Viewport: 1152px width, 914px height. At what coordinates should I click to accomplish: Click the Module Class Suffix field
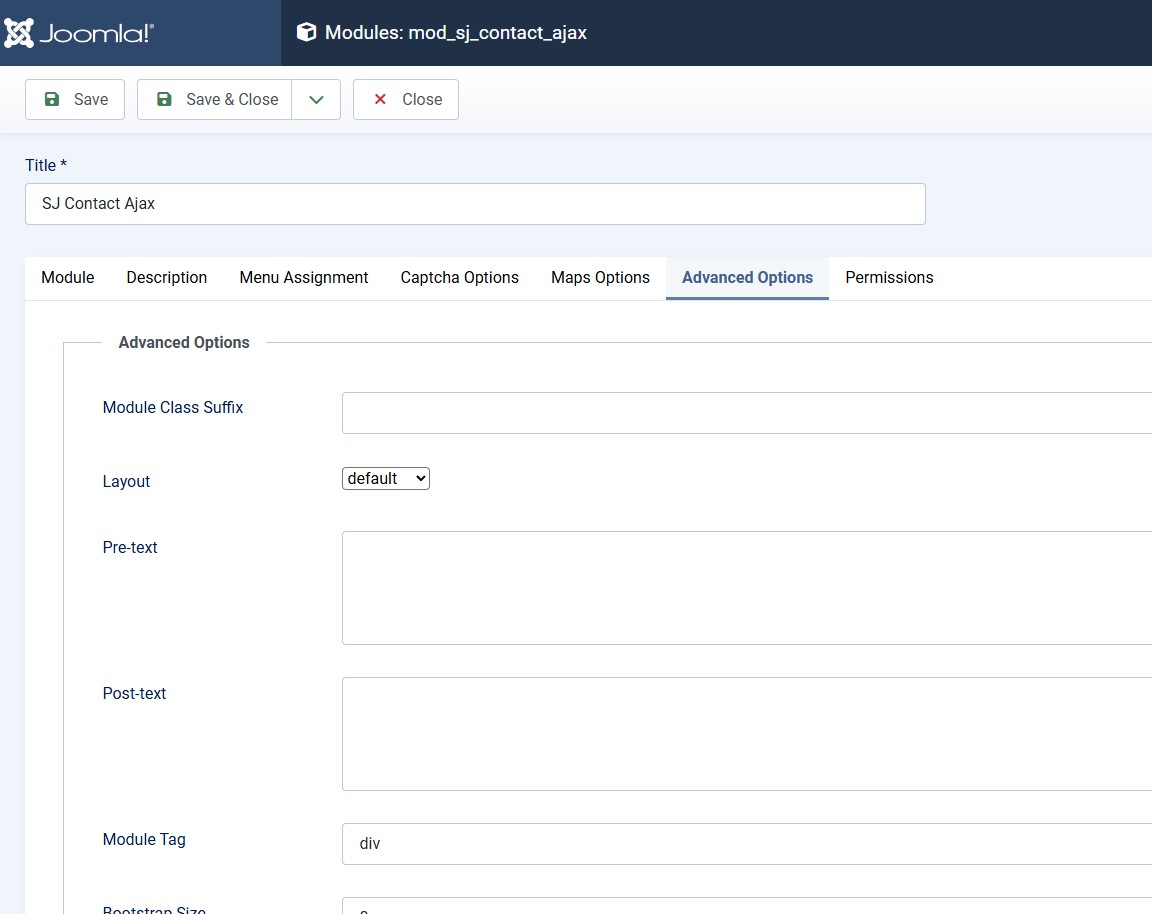point(746,413)
